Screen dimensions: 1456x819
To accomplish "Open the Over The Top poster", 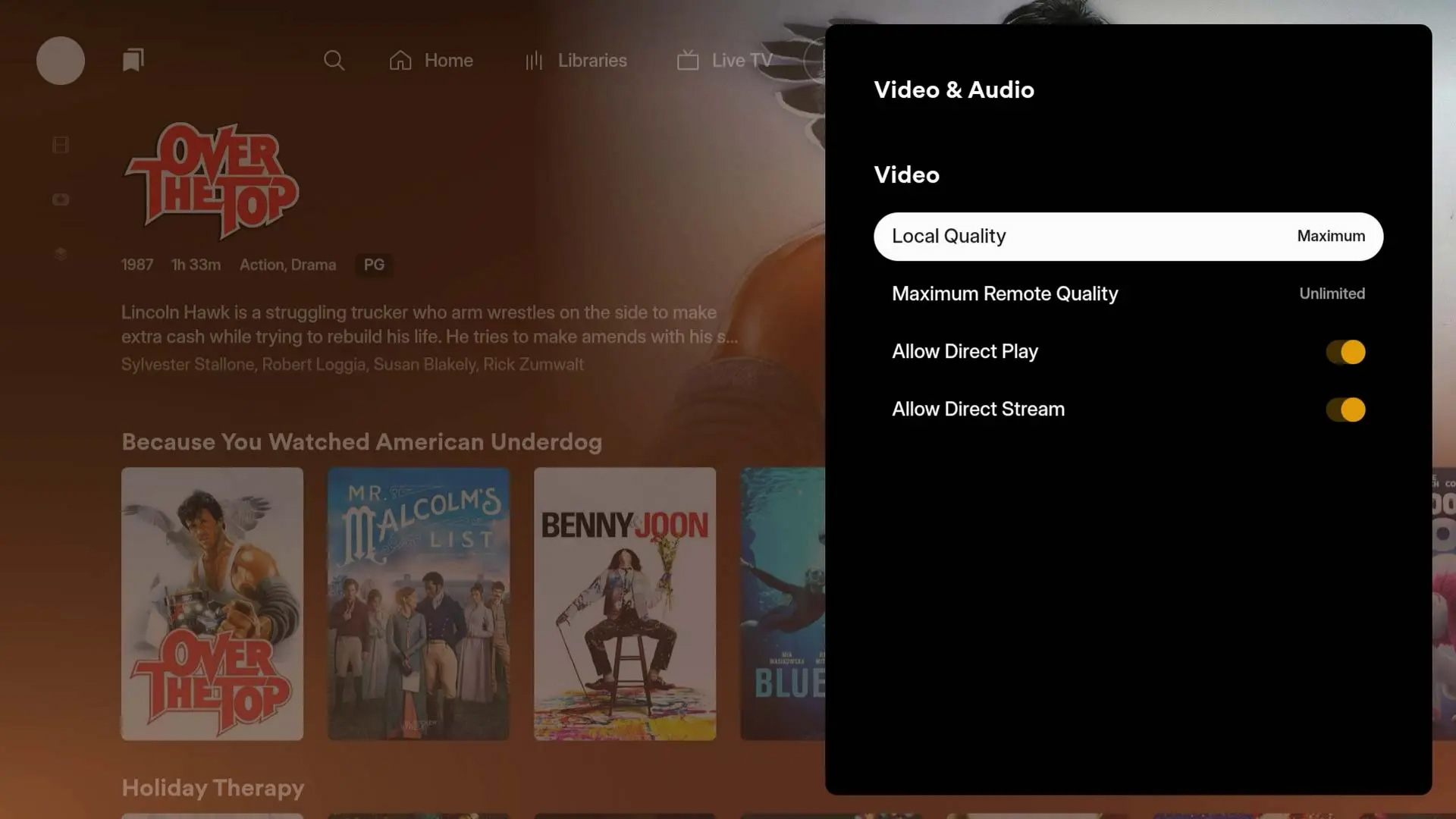I will pos(212,604).
